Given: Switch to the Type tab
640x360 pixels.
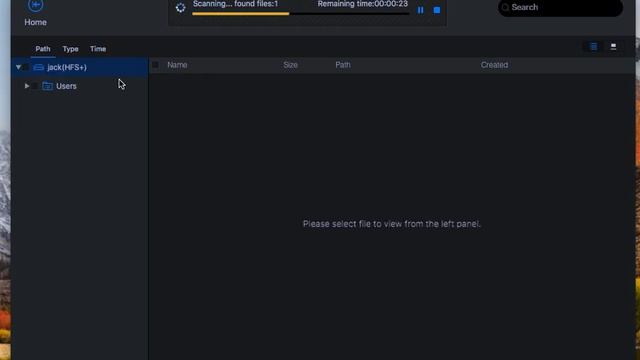Looking at the screenshot, I should coord(70,49).
